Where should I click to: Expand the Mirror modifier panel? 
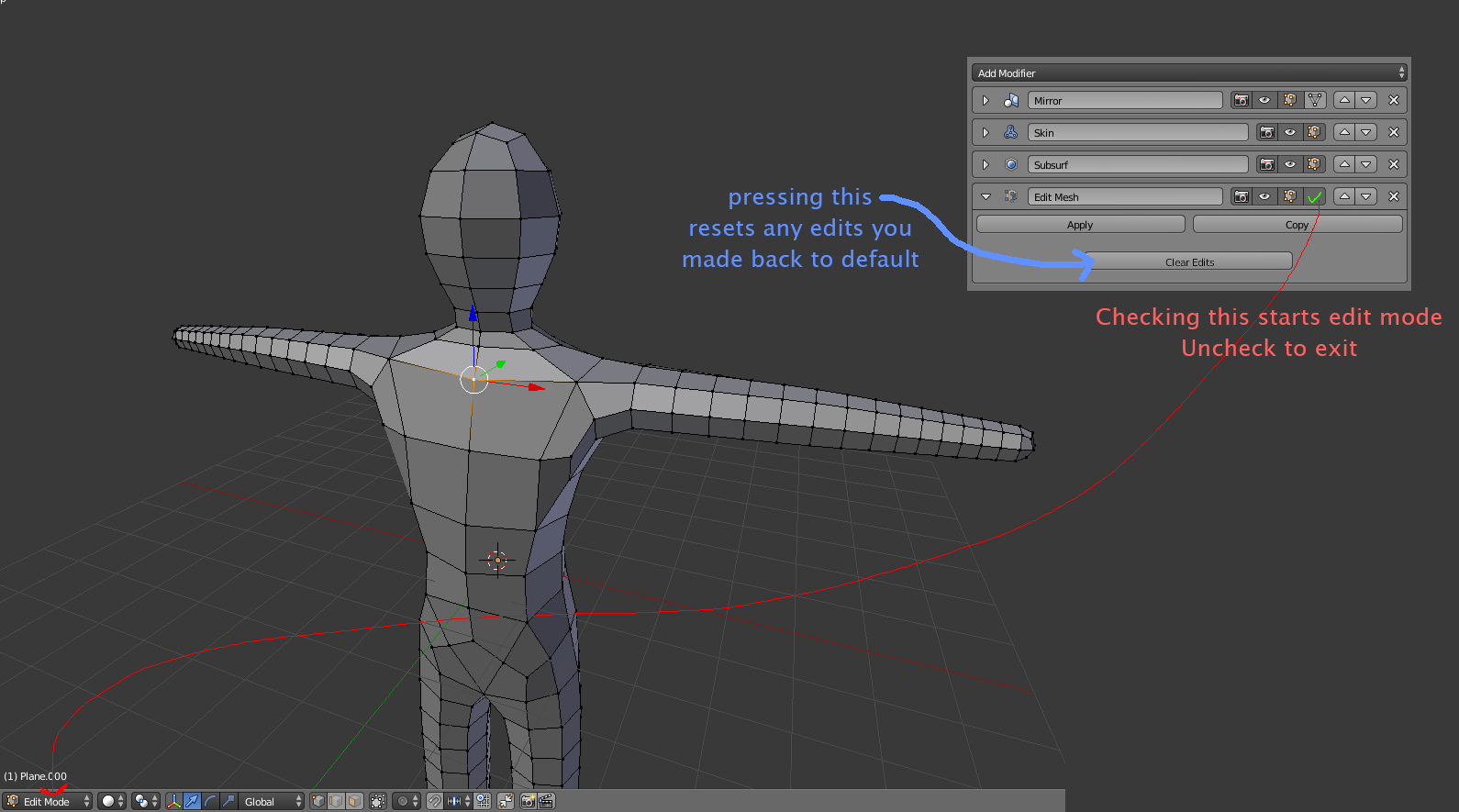[x=986, y=100]
